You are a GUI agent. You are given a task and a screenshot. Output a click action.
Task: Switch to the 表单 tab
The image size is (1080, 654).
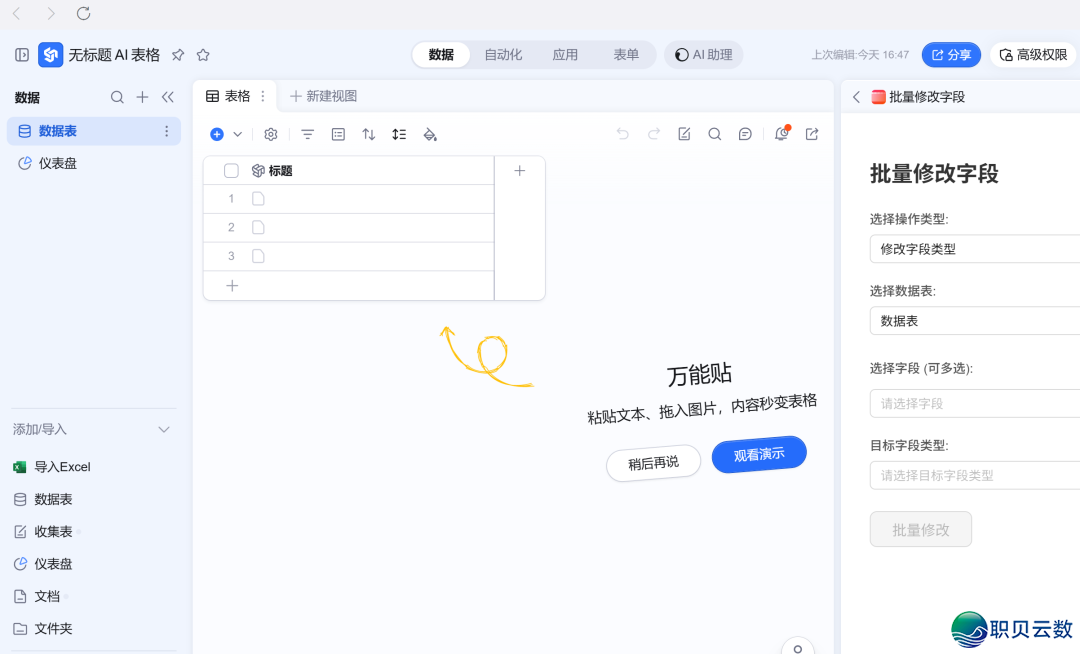(626, 55)
